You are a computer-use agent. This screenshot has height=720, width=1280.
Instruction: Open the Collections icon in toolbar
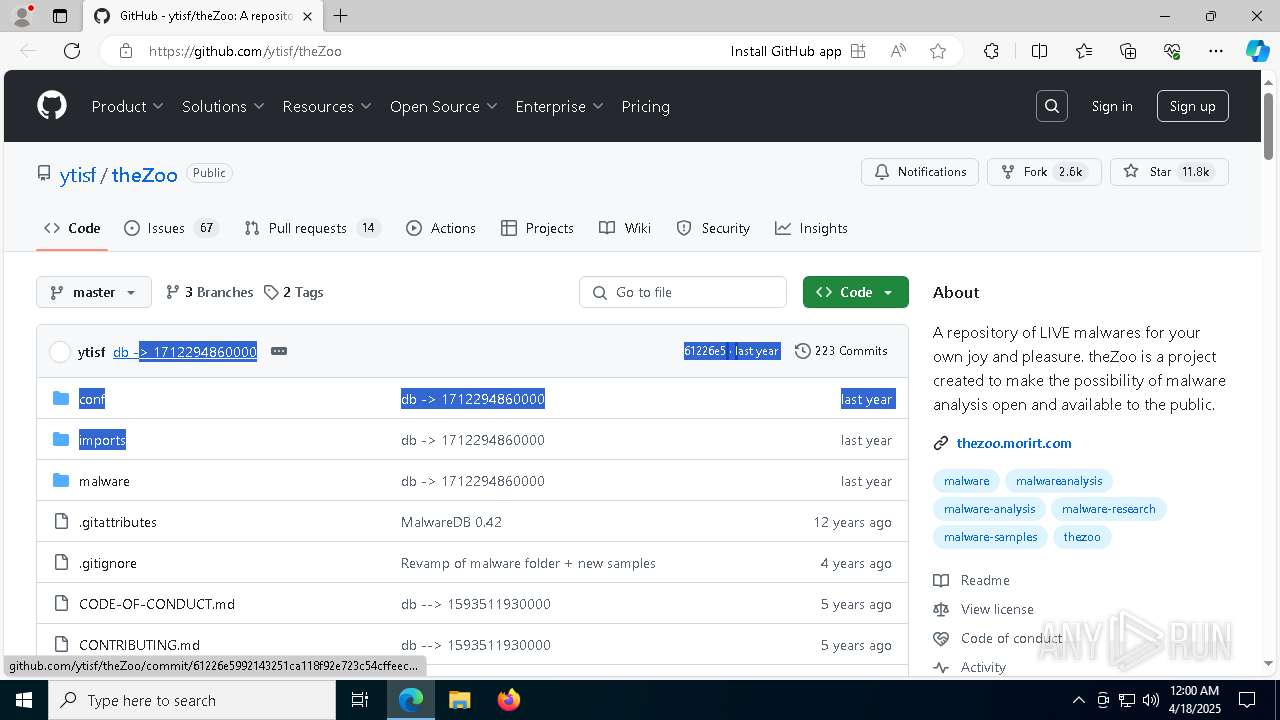pyautogui.click(x=1128, y=51)
